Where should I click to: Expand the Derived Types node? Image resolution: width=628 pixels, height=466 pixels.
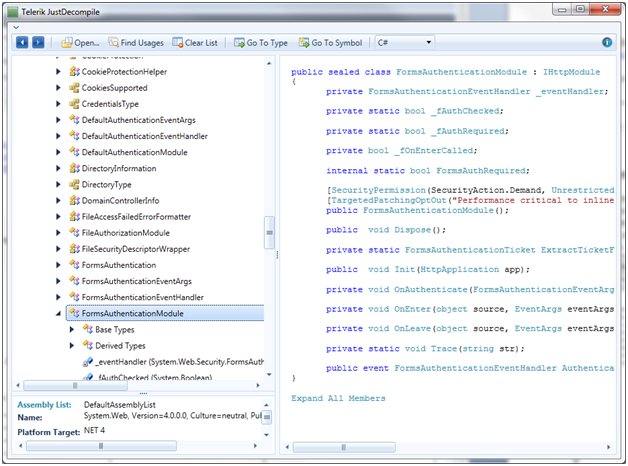click(x=72, y=345)
